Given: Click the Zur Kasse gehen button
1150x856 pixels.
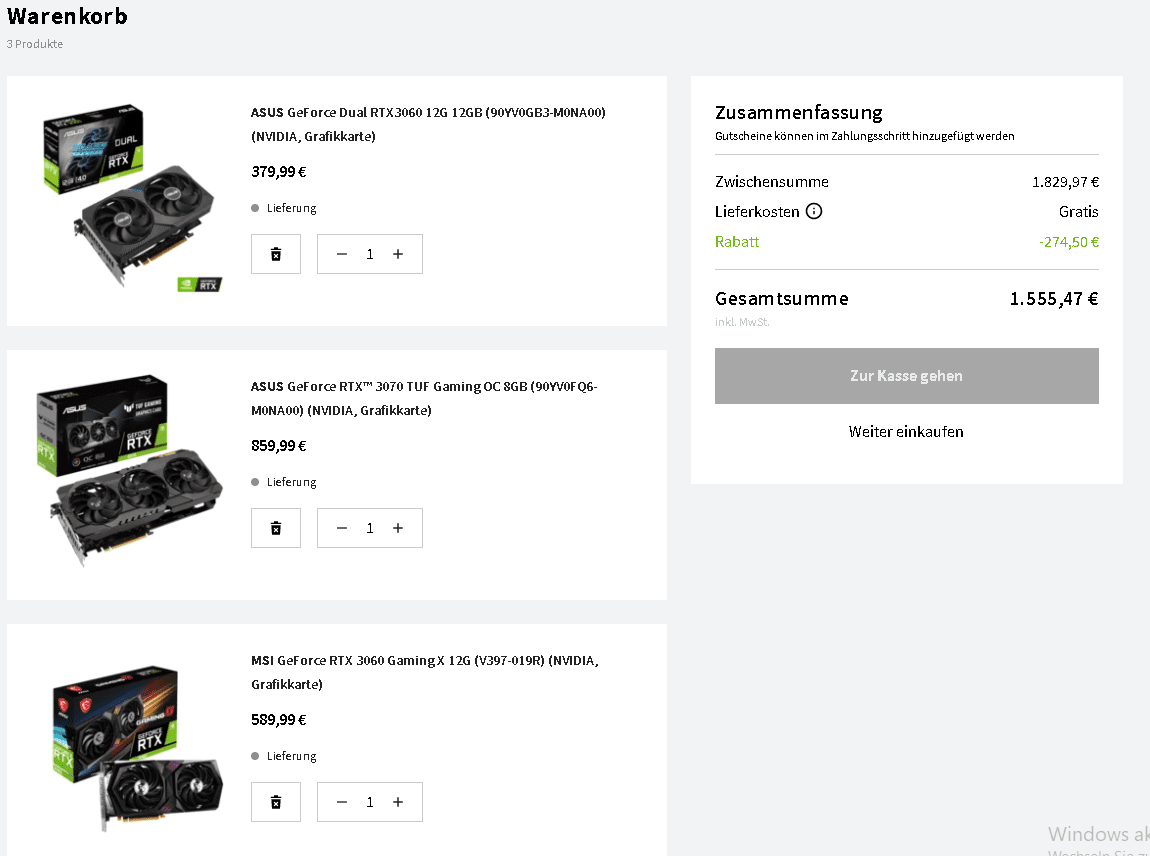Looking at the screenshot, I should pos(906,376).
